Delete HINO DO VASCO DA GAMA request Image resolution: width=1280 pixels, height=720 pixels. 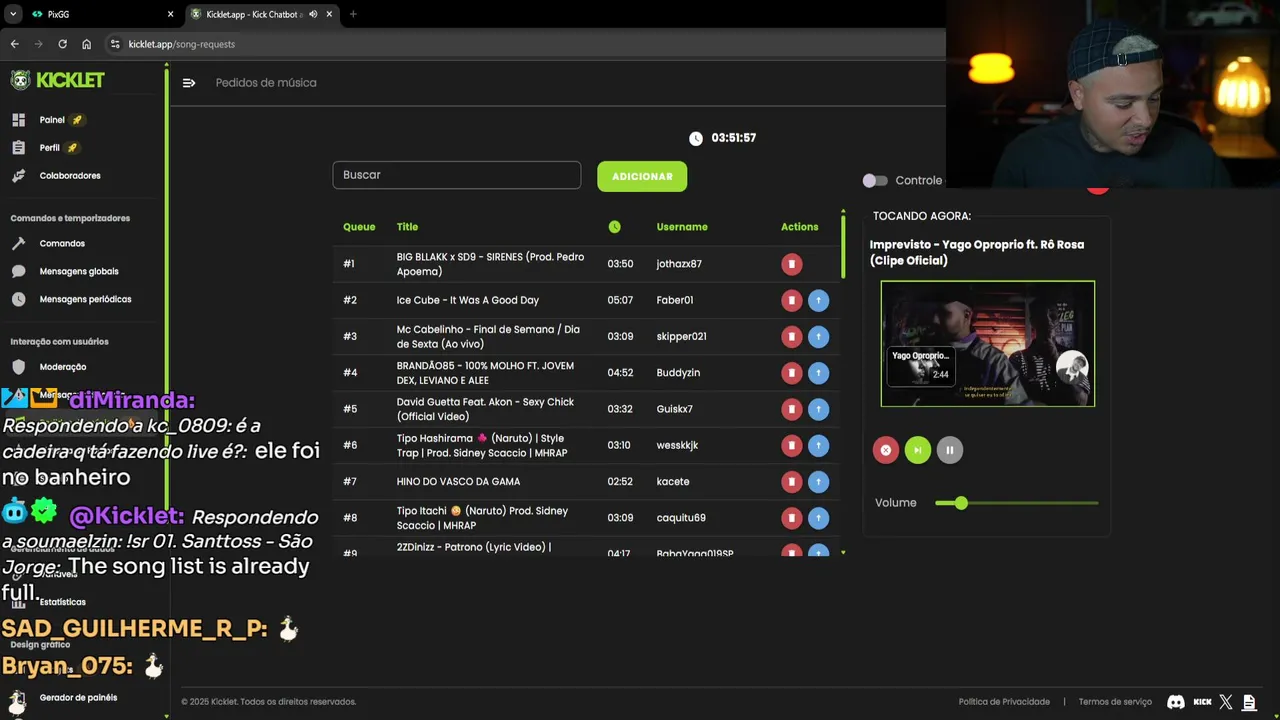[x=791, y=482]
